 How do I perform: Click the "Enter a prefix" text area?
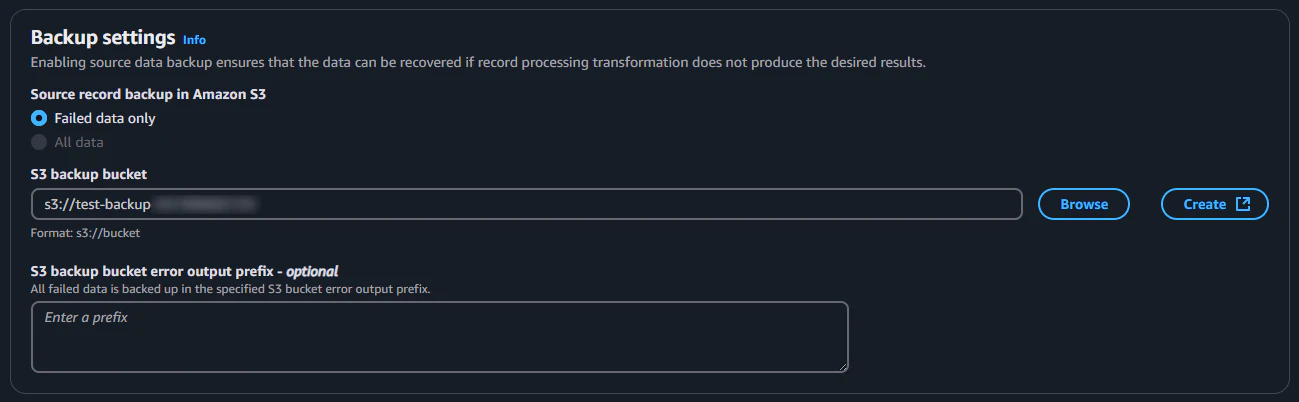coord(440,337)
